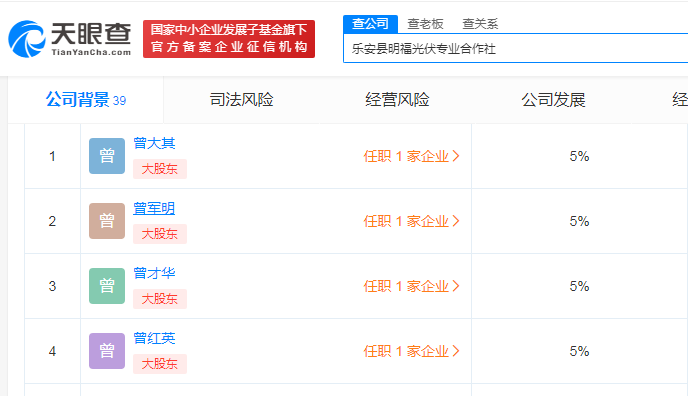This screenshot has height=396, width=688.
Task: Select the 查公司 search tab
Action: coord(370,24)
